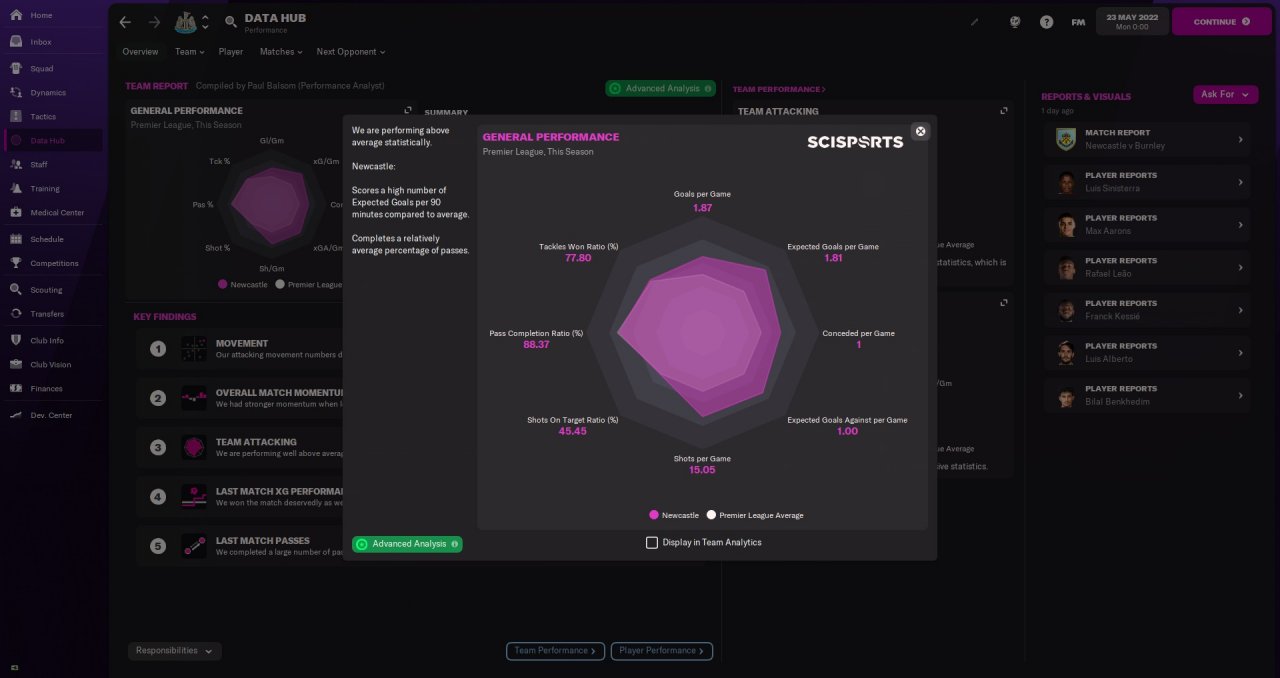The height and width of the screenshot is (678, 1280).
Task: Click the pencil edit icon in header
Action: click(x=975, y=22)
